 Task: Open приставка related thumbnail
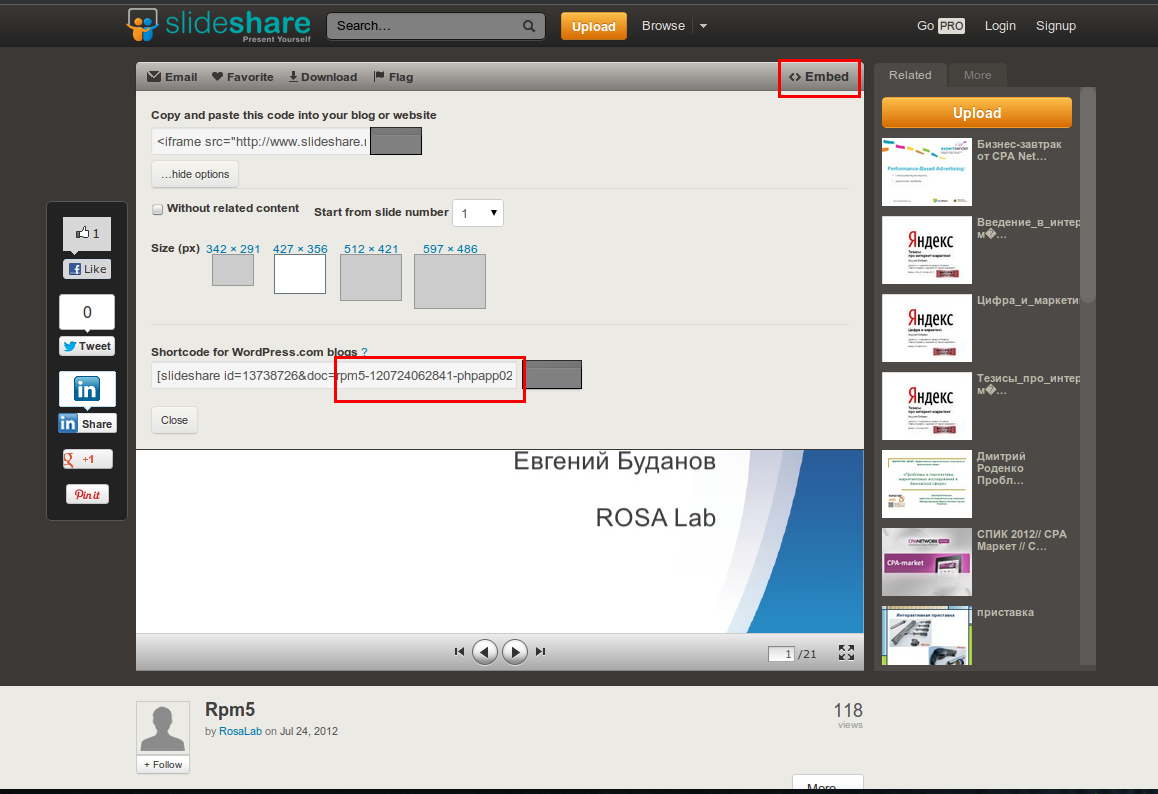927,635
